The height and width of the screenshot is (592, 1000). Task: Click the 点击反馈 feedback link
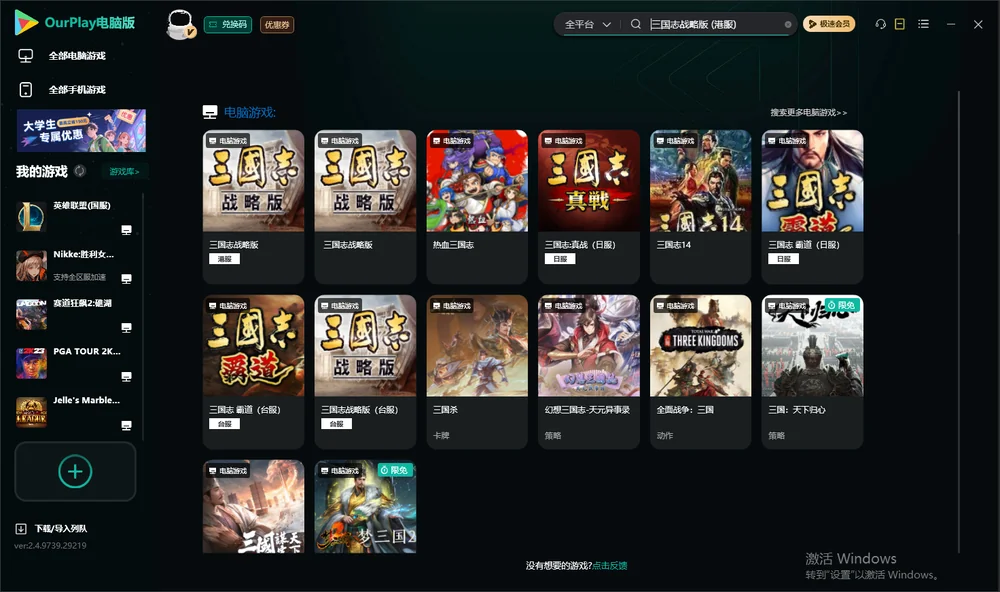pyautogui.click(x=610, y=566)
